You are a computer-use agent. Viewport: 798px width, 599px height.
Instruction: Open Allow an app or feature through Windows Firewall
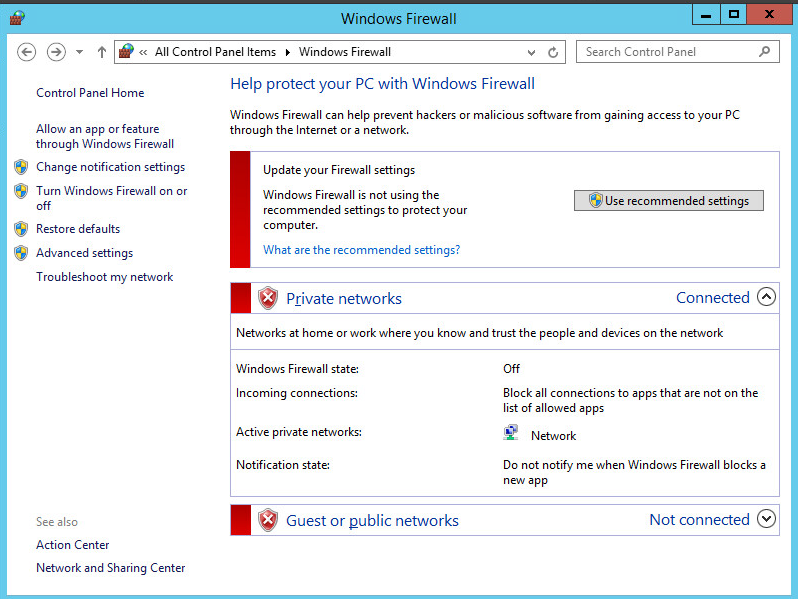(105, 136)
